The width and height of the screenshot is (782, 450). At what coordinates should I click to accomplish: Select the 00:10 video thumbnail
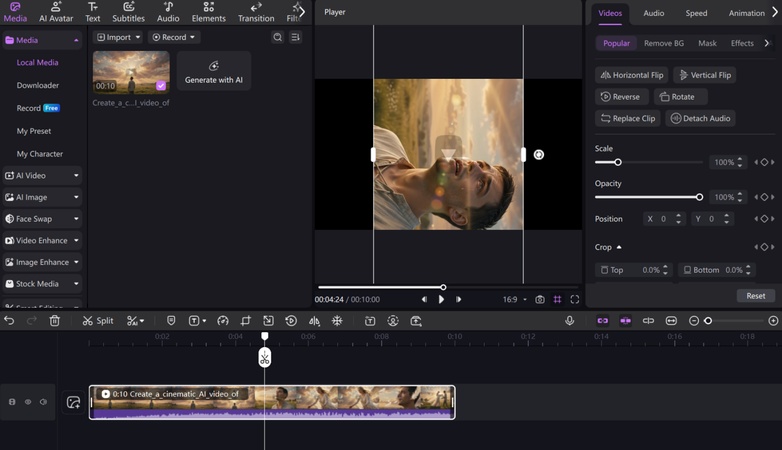click(x=131, y=72)
